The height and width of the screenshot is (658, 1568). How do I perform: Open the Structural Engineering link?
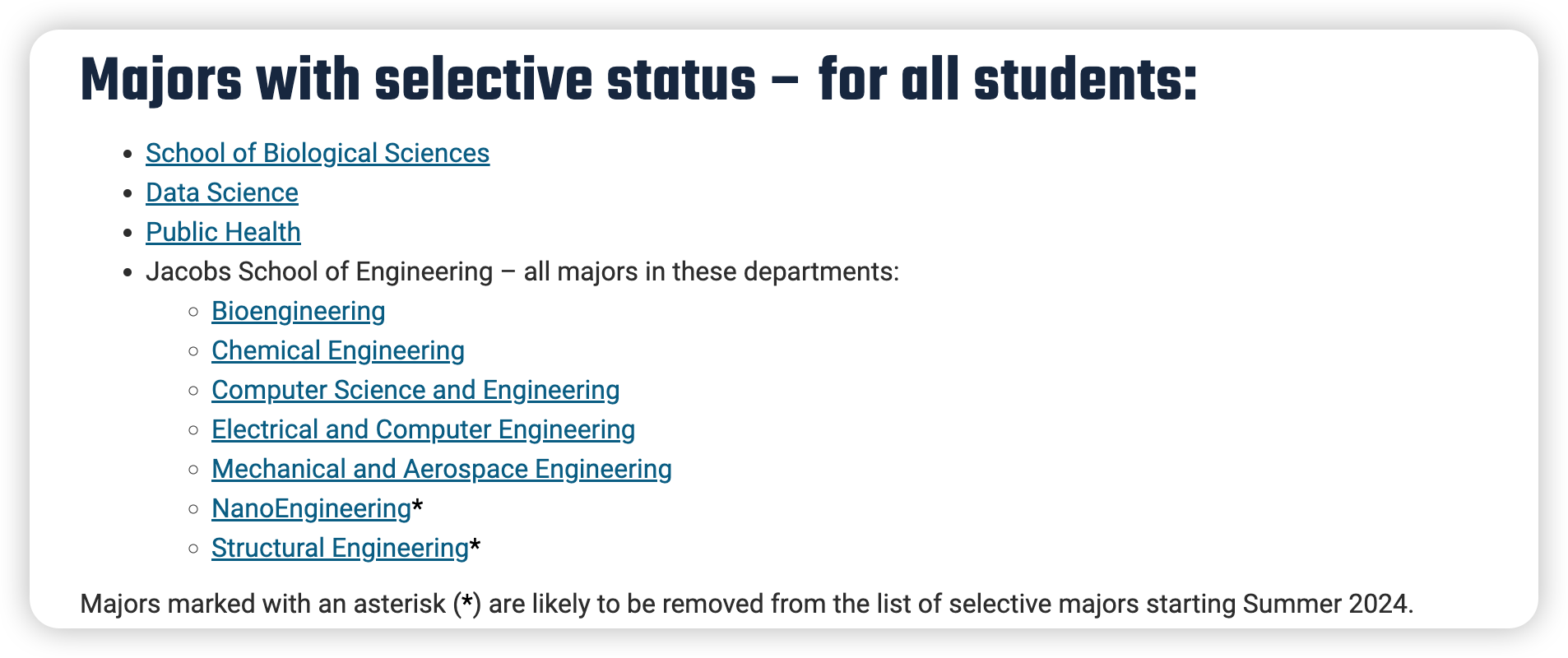pos(340,548)
